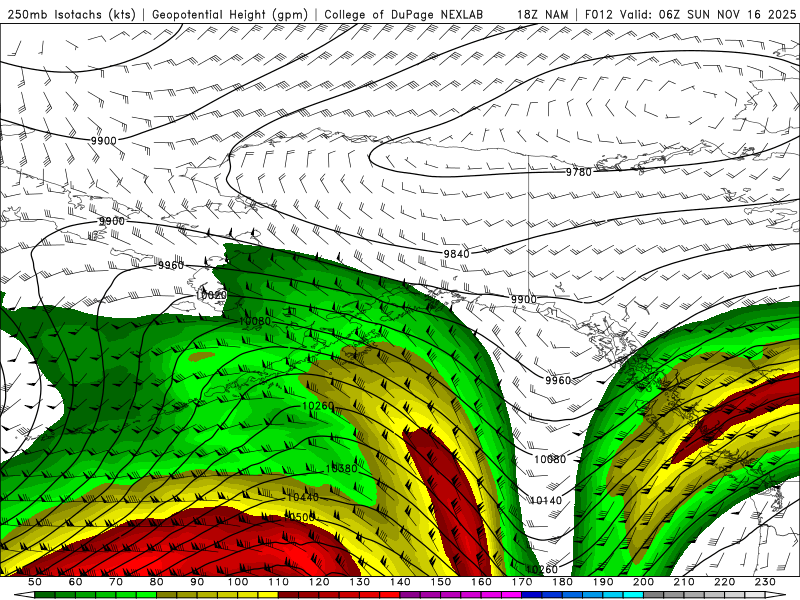
Task: Click the 180 value on the color scale
Action: coord(562,582)
